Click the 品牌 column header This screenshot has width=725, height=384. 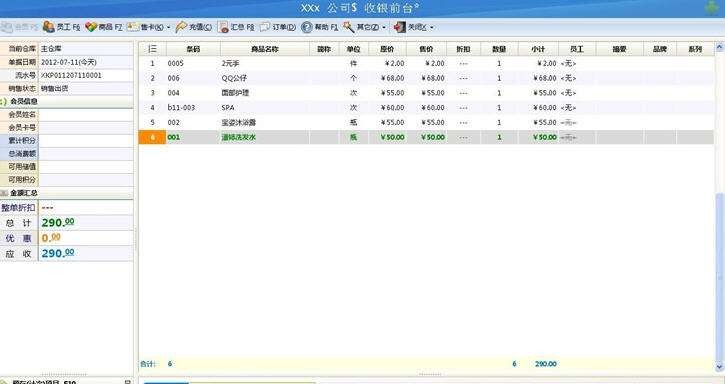pyautogui.click(x=660, y=49)
